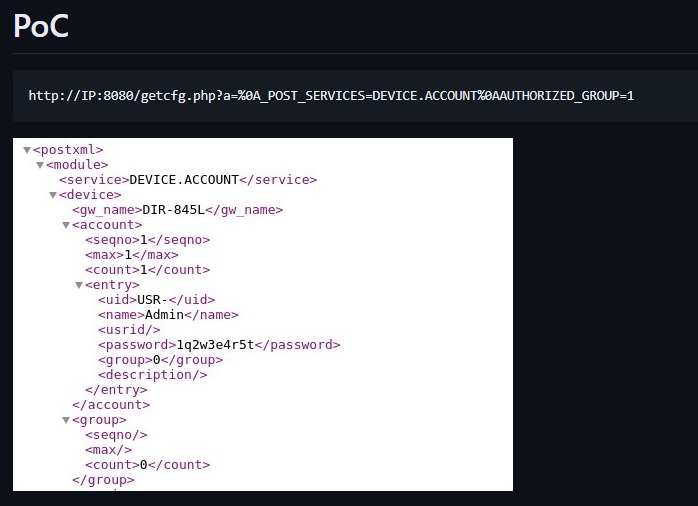
Task: Click the count 1 line under account
Action: pos(147,270)
